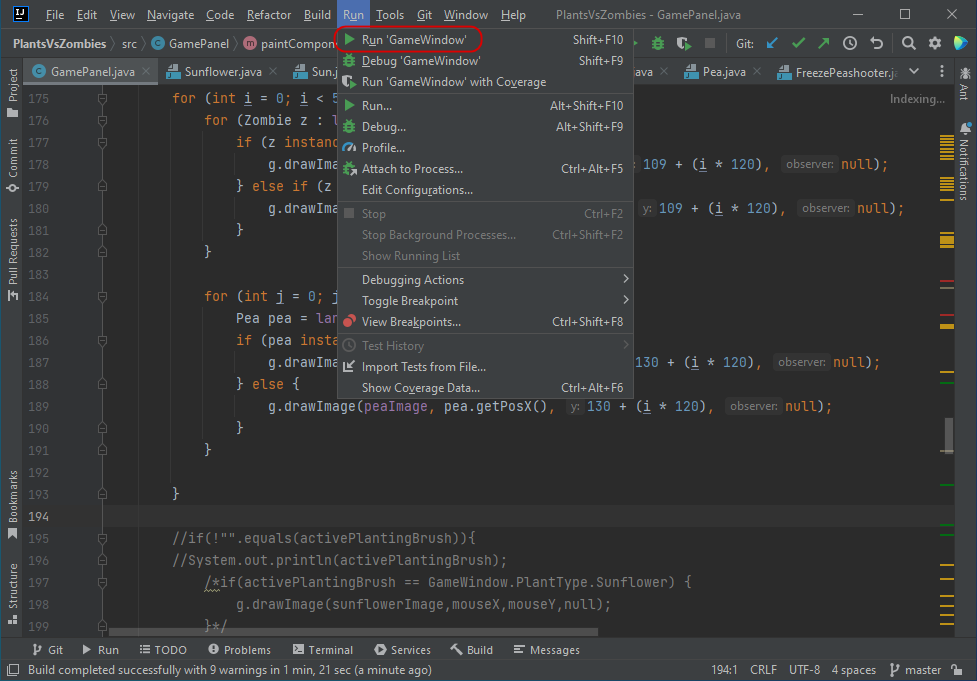Open the Messages tool window
Screen dimensions: 977x681
pyautogui.click(x=546, y=650)
